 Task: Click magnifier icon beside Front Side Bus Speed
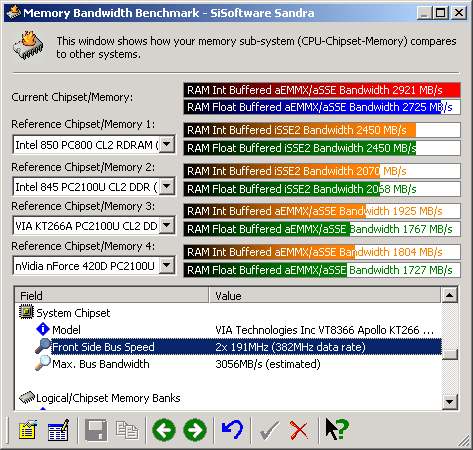43,346
